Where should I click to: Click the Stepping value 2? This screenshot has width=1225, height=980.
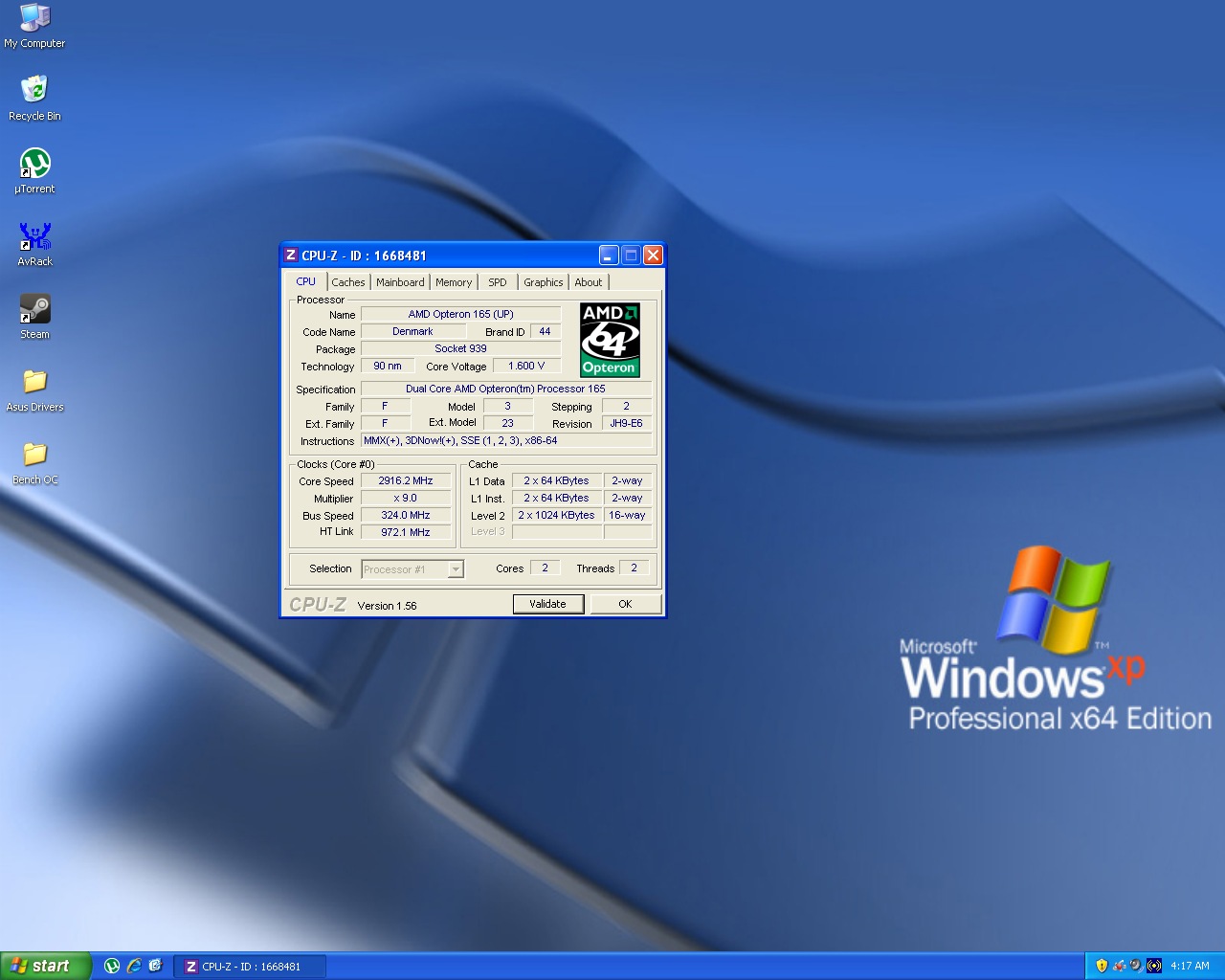tap(627, 406)
